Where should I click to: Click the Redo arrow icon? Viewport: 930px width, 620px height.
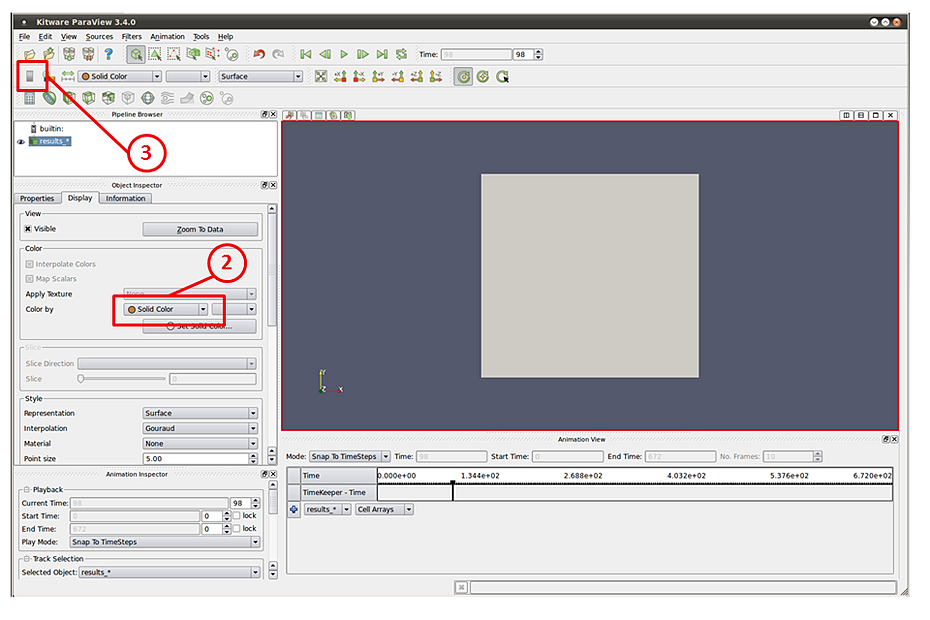pyautogui.click(x=278, y=55)
